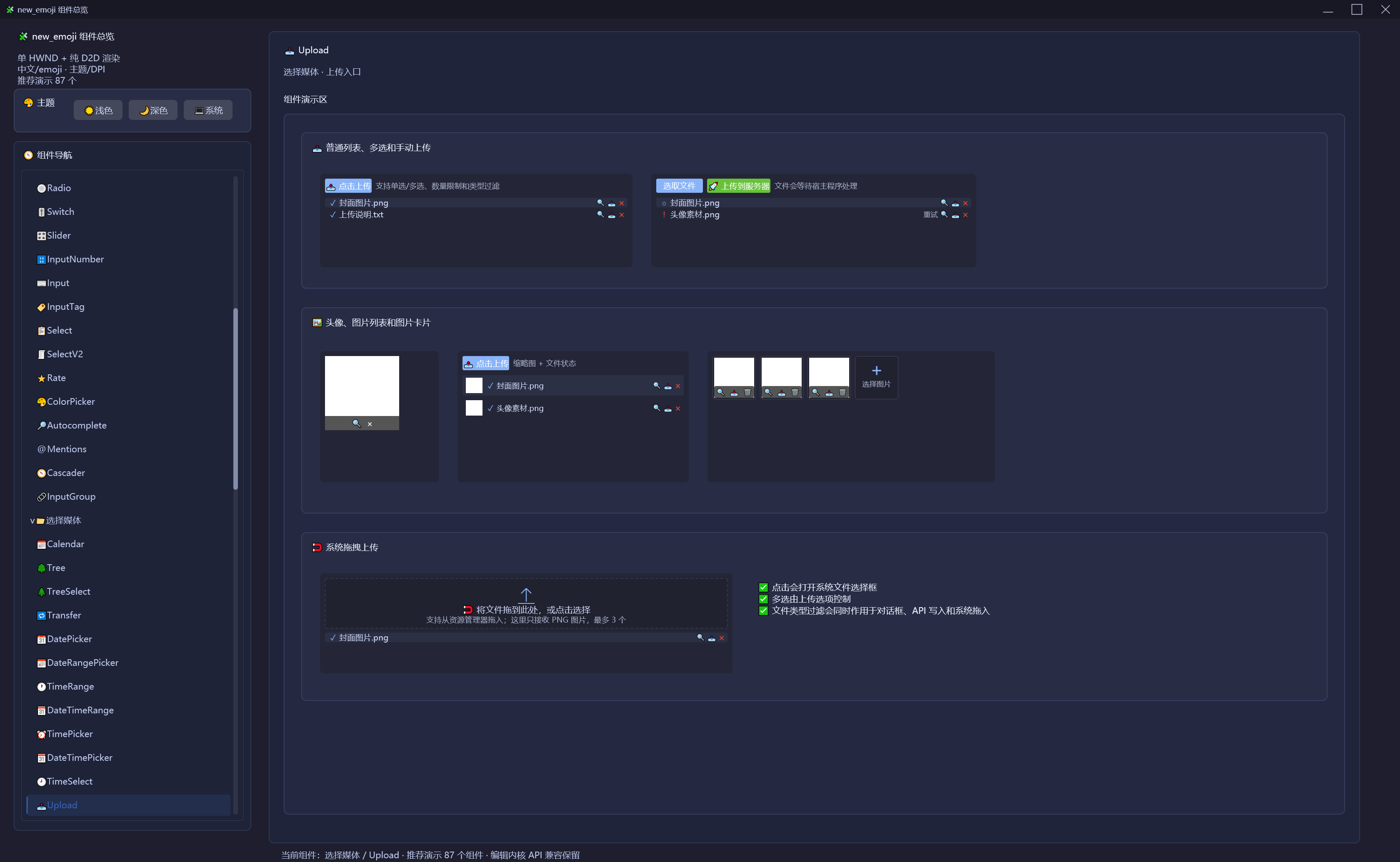
Task: Remove 封面图片.png from the 点击上传 plain list
Action: tap(622, 203)
